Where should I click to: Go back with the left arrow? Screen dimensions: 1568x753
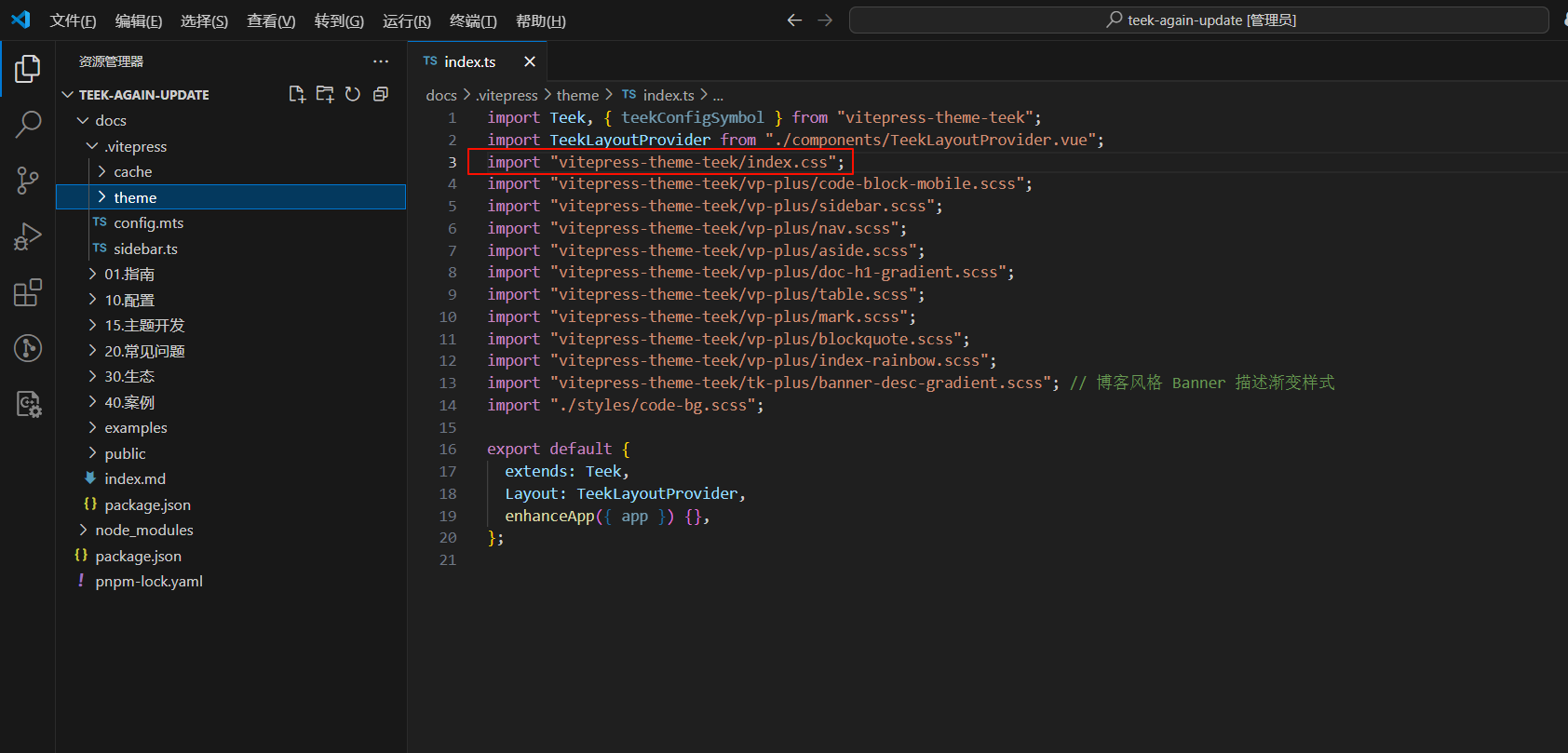[x=794, y=20]
